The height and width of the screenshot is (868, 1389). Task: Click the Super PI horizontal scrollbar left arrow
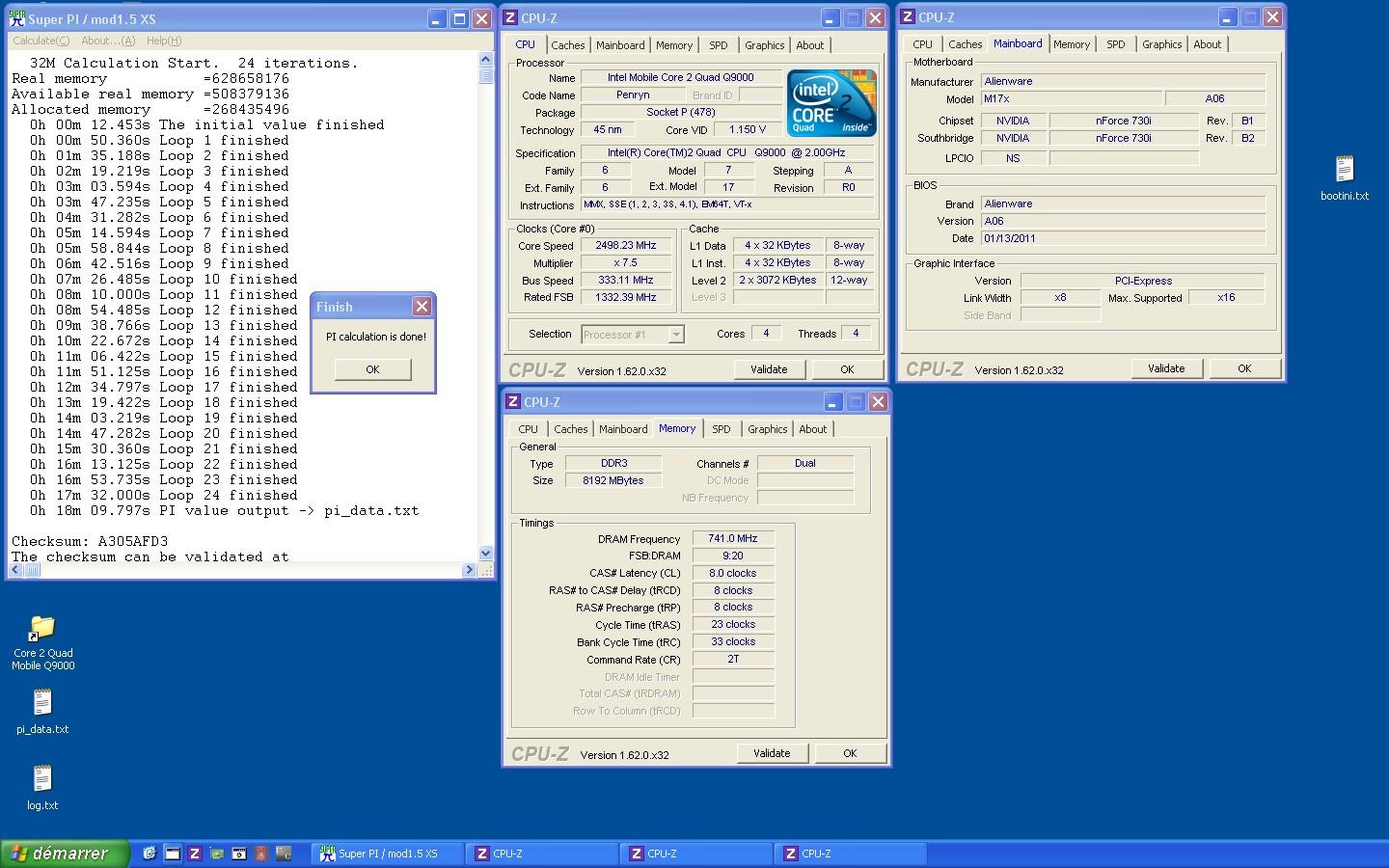(x=15, y=570)
